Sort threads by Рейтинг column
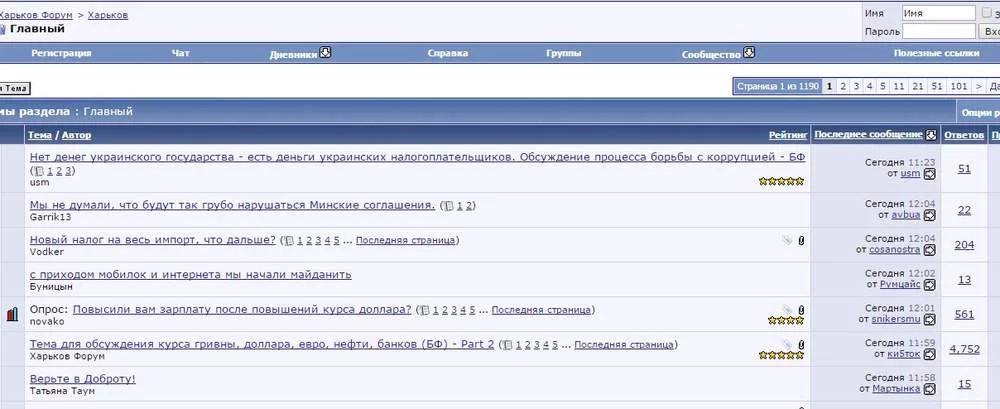 [x=788, y=135]
